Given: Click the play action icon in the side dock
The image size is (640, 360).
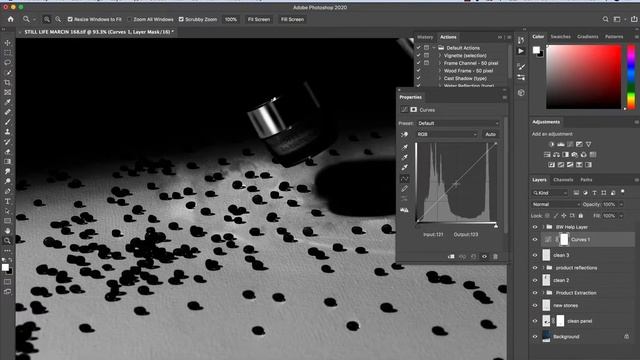Looking at the screenshot, I should pos(521,51).
